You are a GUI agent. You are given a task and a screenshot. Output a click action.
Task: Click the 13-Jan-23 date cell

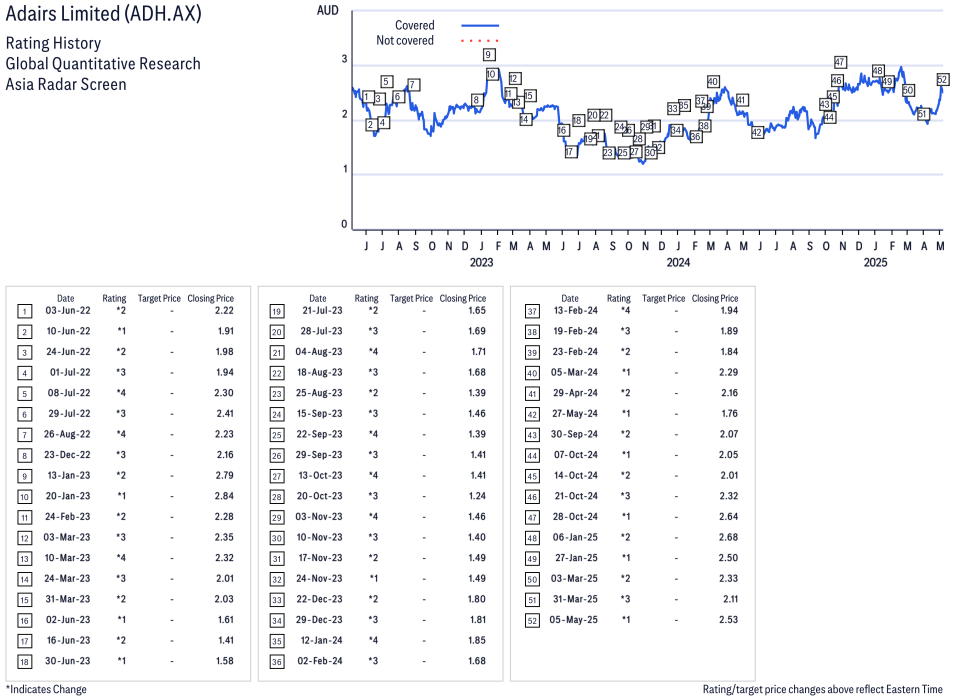[x=69, y=475]
